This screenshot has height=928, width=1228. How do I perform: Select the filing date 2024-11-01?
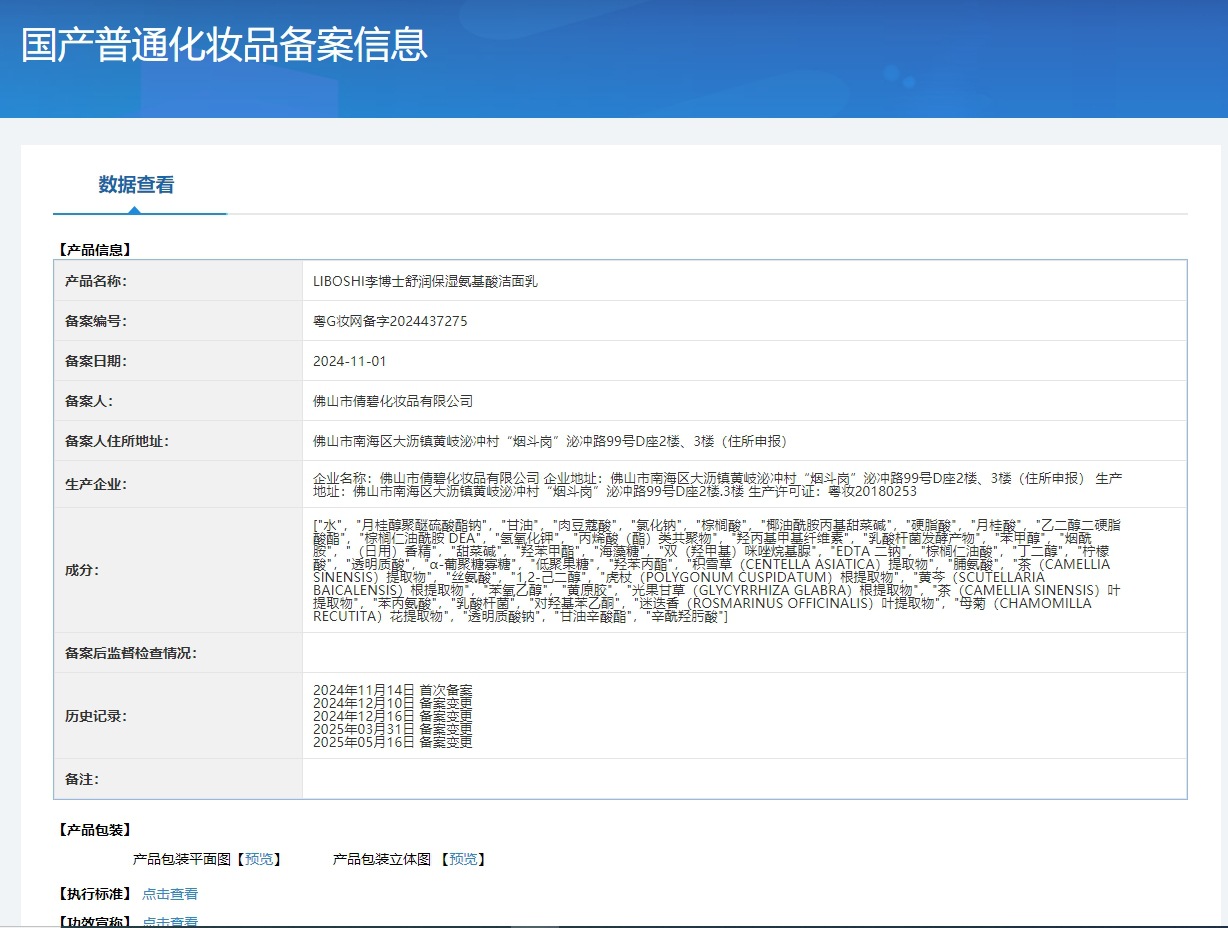click(349, 361)
